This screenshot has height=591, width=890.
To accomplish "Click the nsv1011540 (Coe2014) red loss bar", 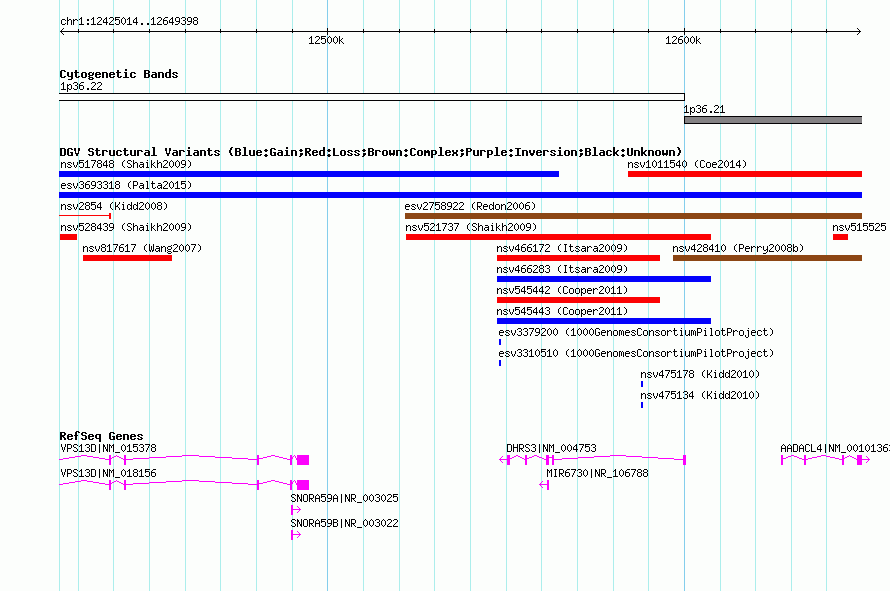I will [745, 174].
